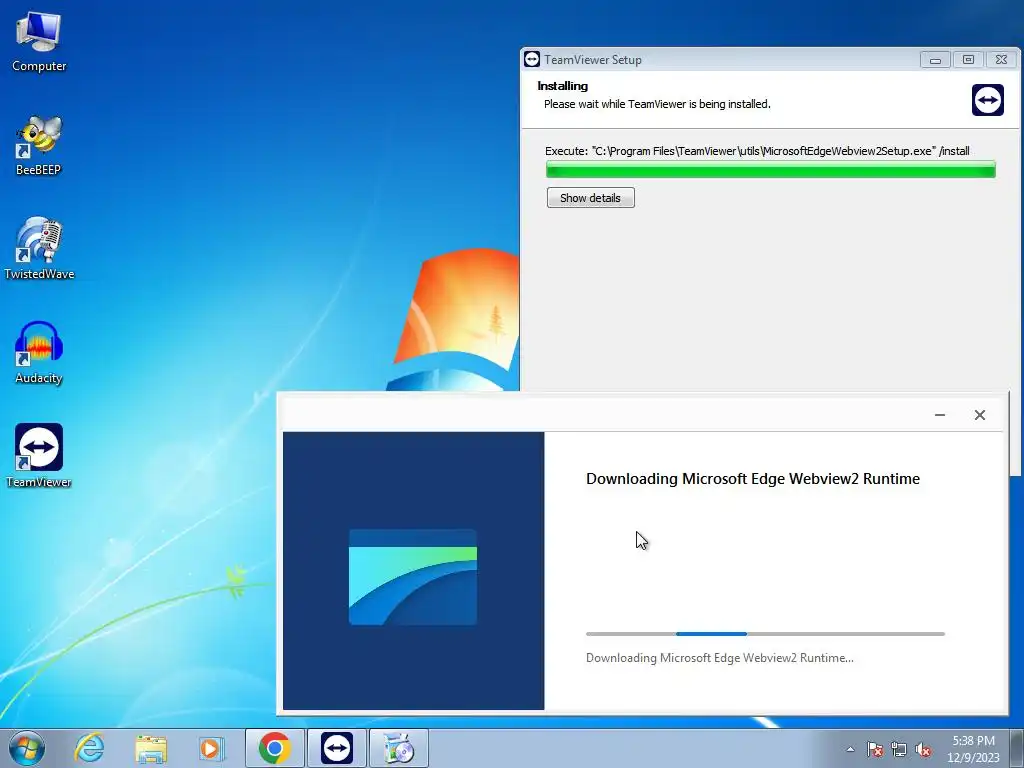1024x768 pixels.
Task: Click Show details in TeamViewer Setup
Action: coord(590,198)
